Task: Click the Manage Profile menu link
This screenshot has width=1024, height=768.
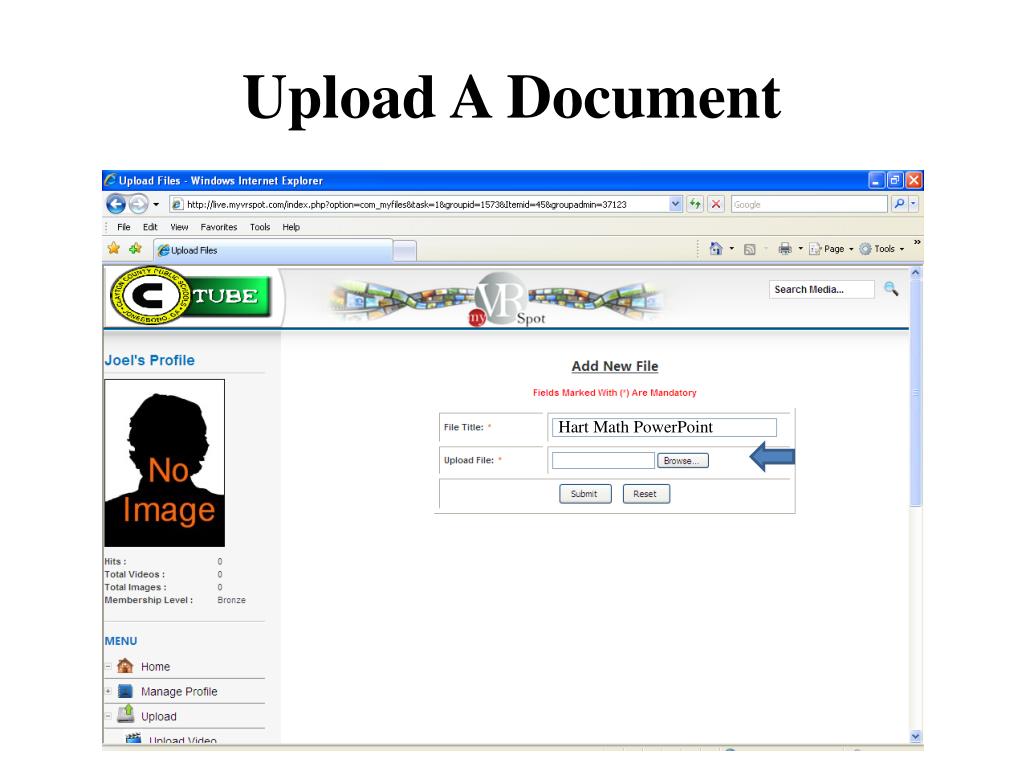Action: click(179, 692)
